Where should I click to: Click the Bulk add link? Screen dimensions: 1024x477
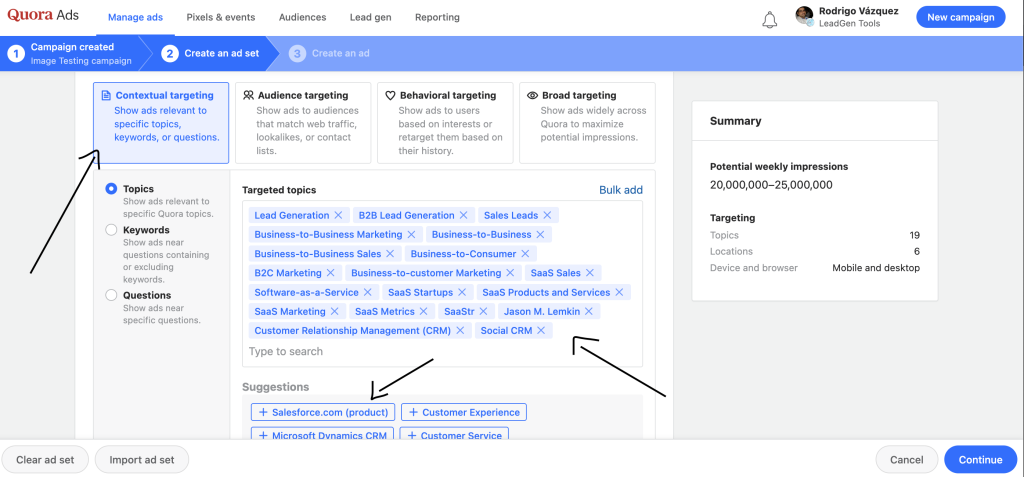pyautogui.click(x=620, y=190)
